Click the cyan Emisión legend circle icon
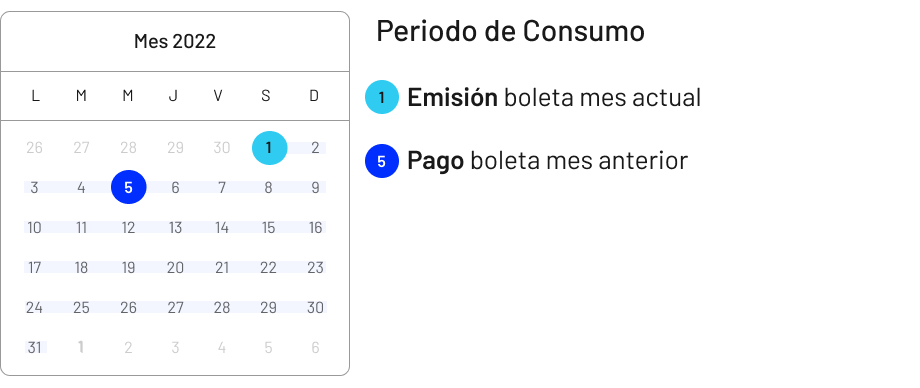Screen dimensions: 920x388 pos(382,97)
